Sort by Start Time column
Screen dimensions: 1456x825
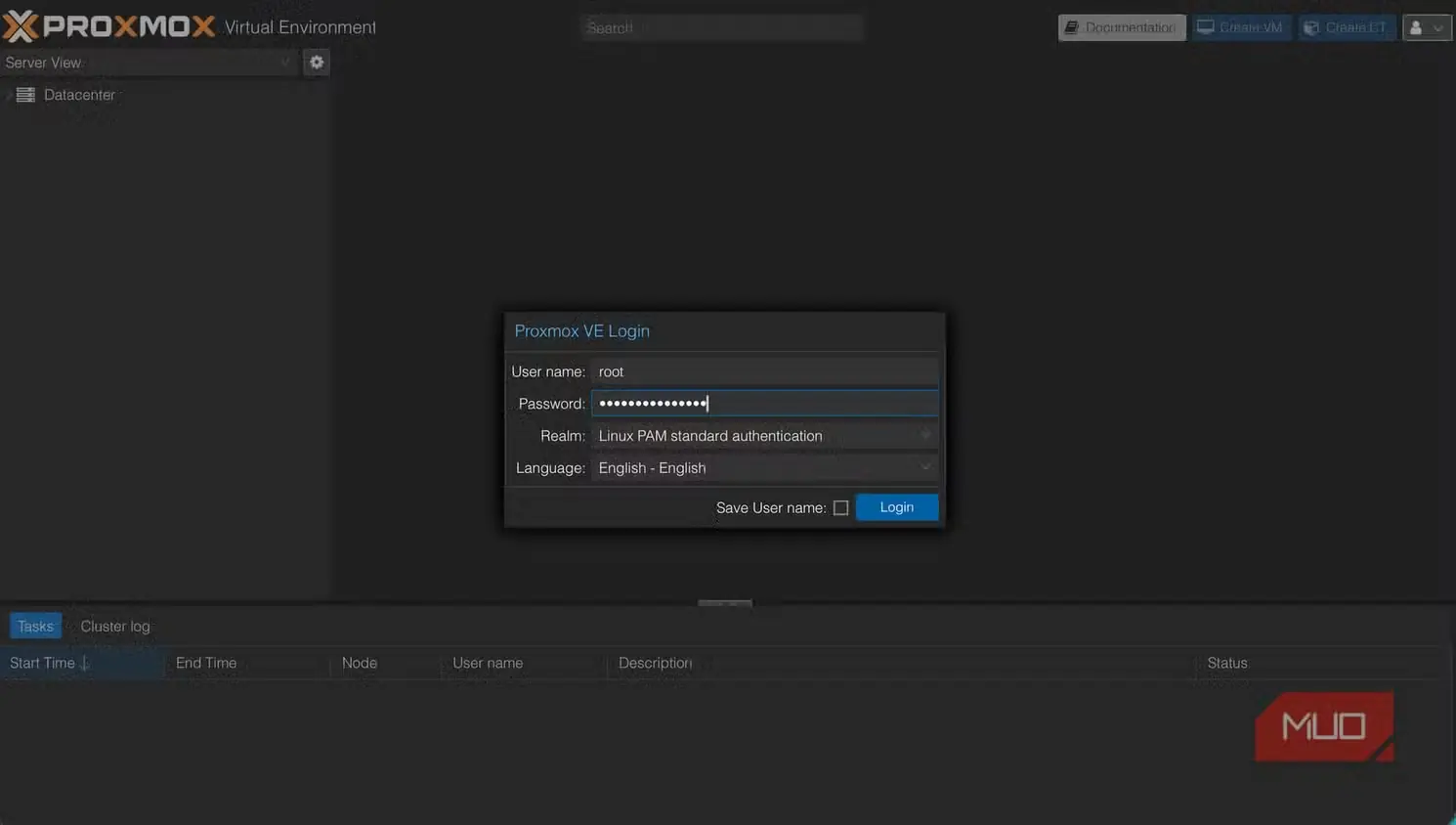point(82,663)
